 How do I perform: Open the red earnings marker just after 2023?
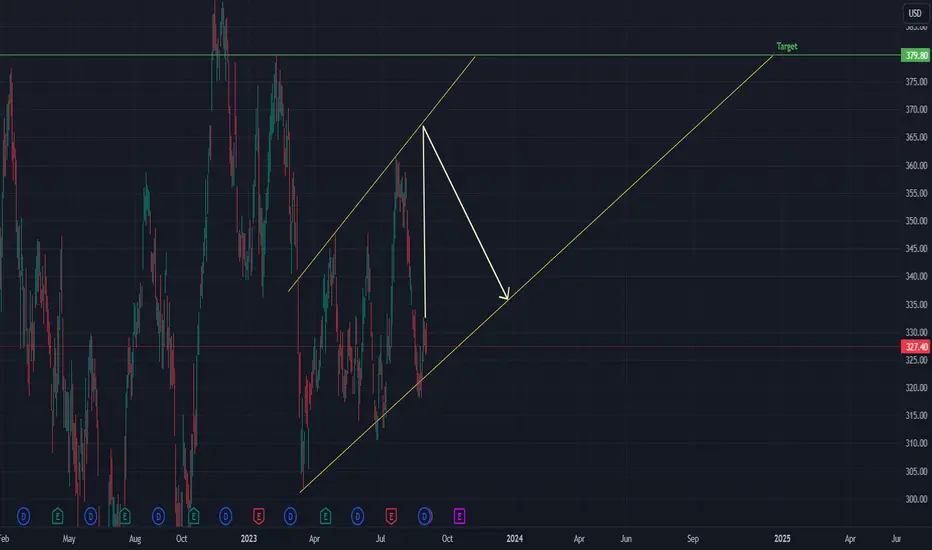(x=259, y=516)
